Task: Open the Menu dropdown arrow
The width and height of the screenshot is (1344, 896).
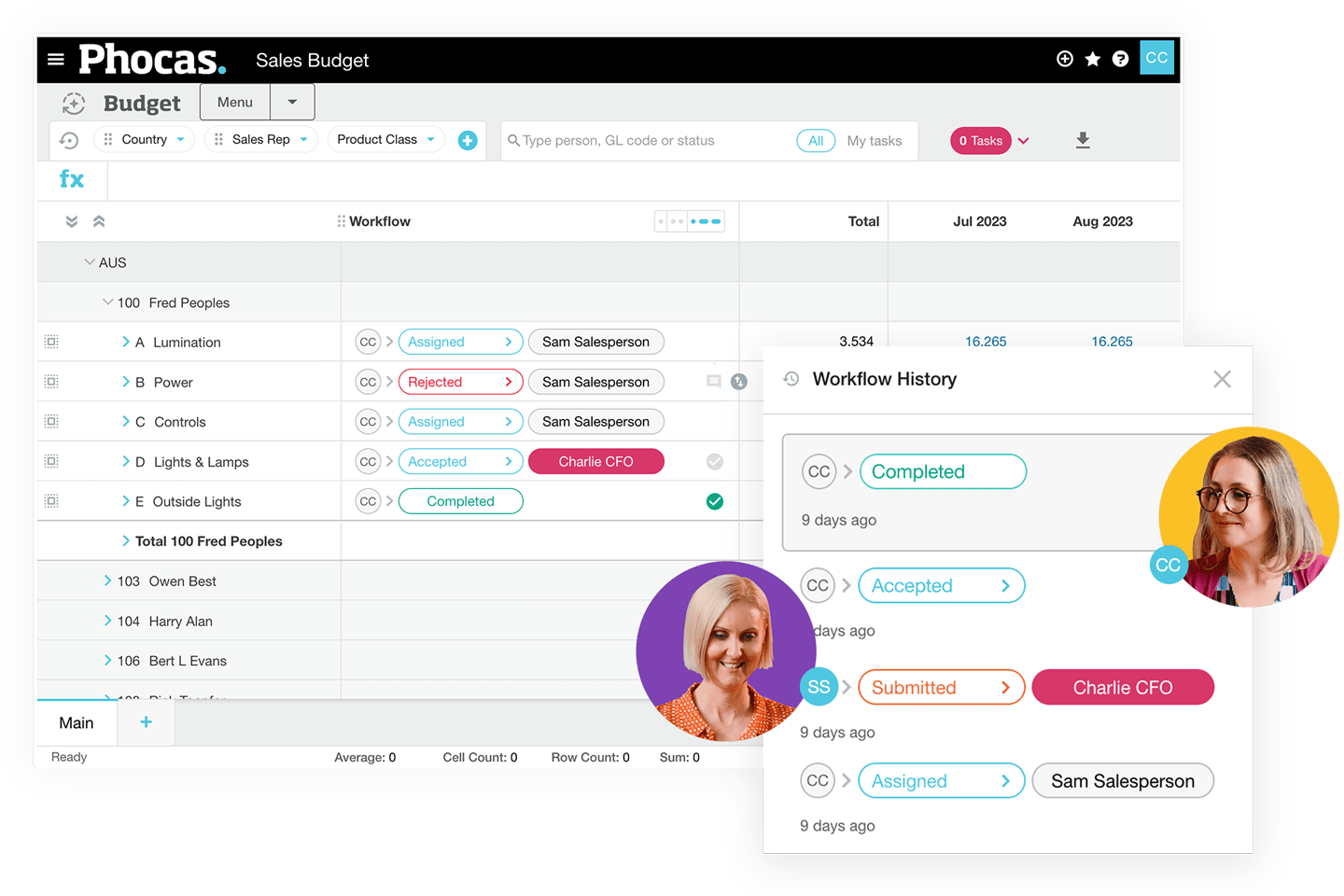Action: pos(292,102)
